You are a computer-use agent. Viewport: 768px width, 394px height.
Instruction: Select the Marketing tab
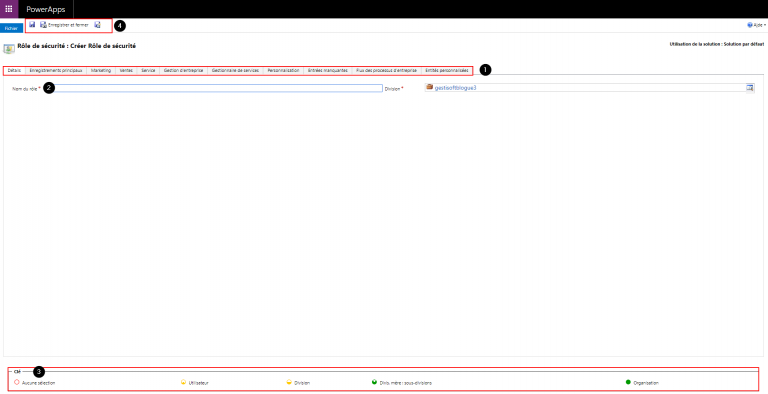[101, 71]
